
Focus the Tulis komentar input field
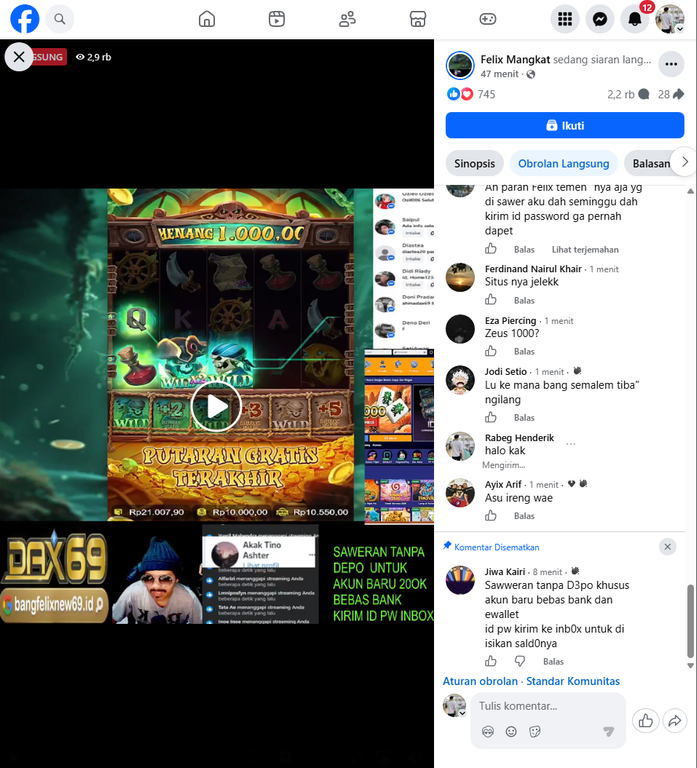(548, 706)
